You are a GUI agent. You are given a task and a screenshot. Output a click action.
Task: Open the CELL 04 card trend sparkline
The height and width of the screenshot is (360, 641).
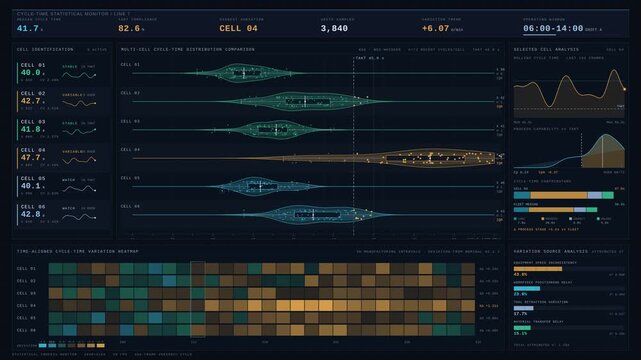79,160
